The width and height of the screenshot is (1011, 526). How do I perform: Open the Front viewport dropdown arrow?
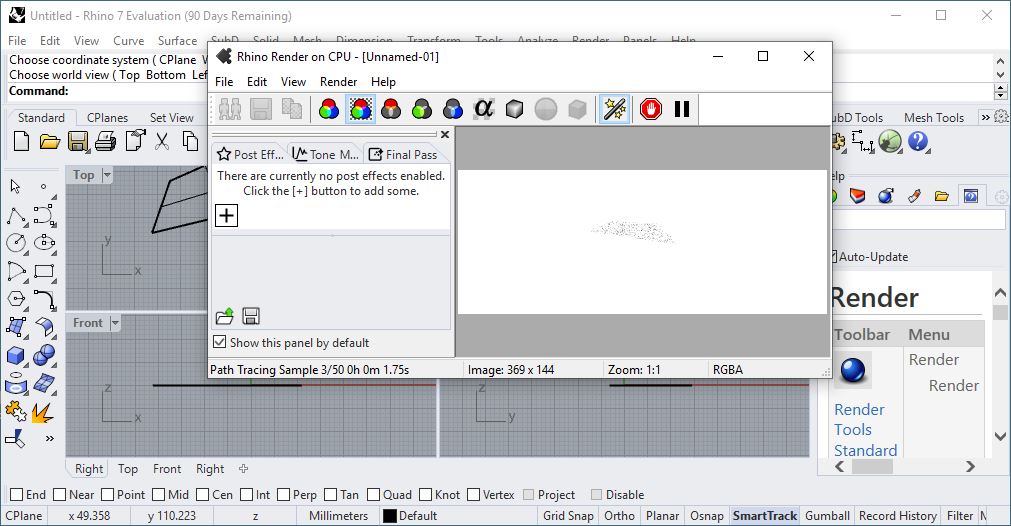point(115,322)
